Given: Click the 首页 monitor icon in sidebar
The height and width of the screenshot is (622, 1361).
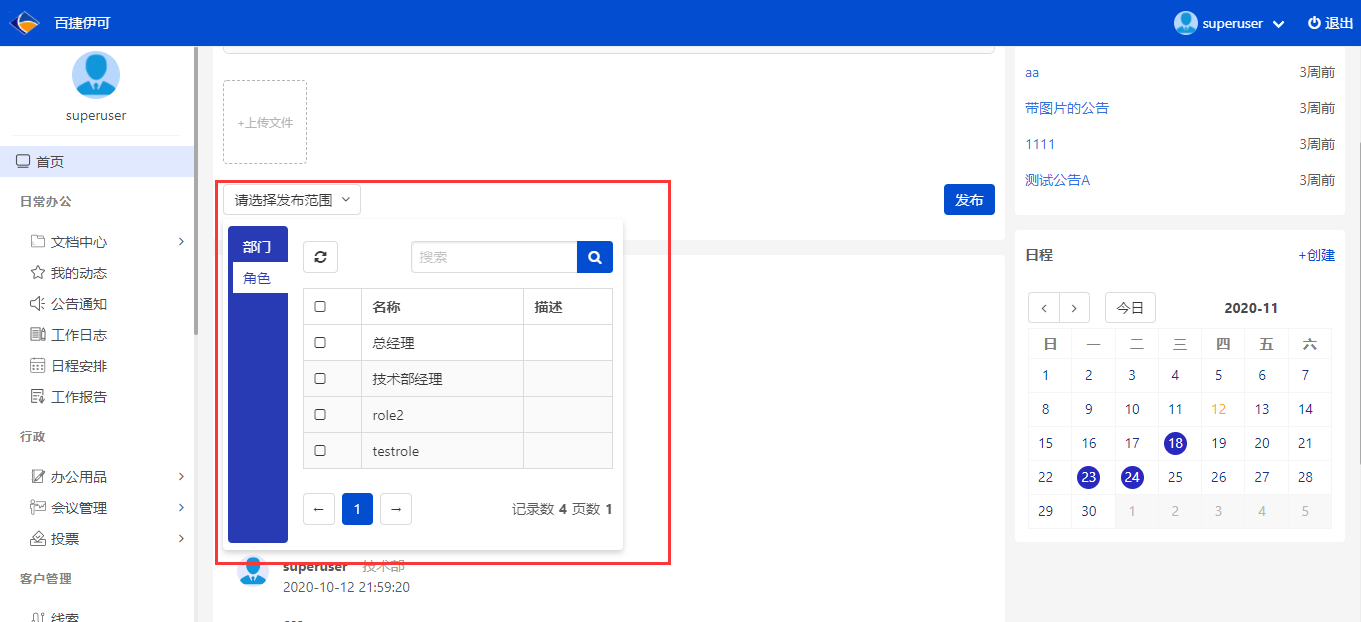Looking at the screenshot, I should click(x=23, y=161).
